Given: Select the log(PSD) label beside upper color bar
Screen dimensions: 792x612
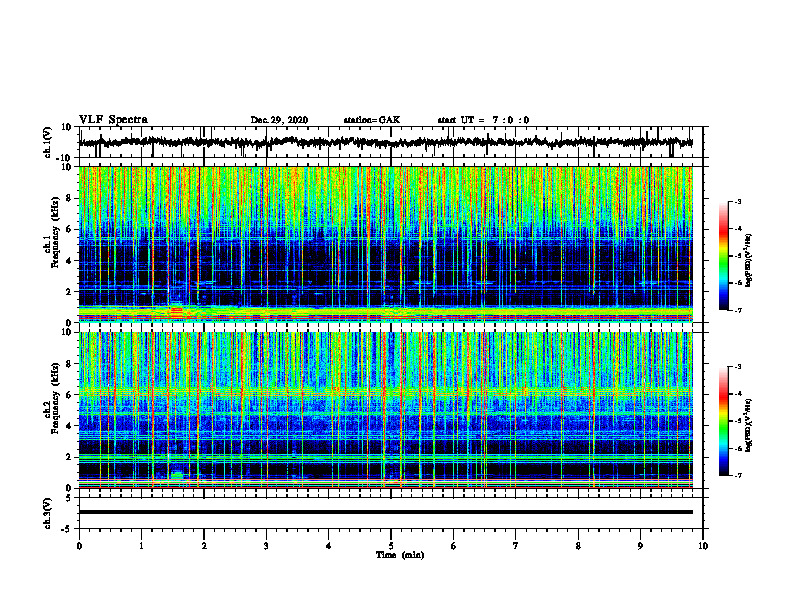Looking at the screenshot, I should click(748, 260).
